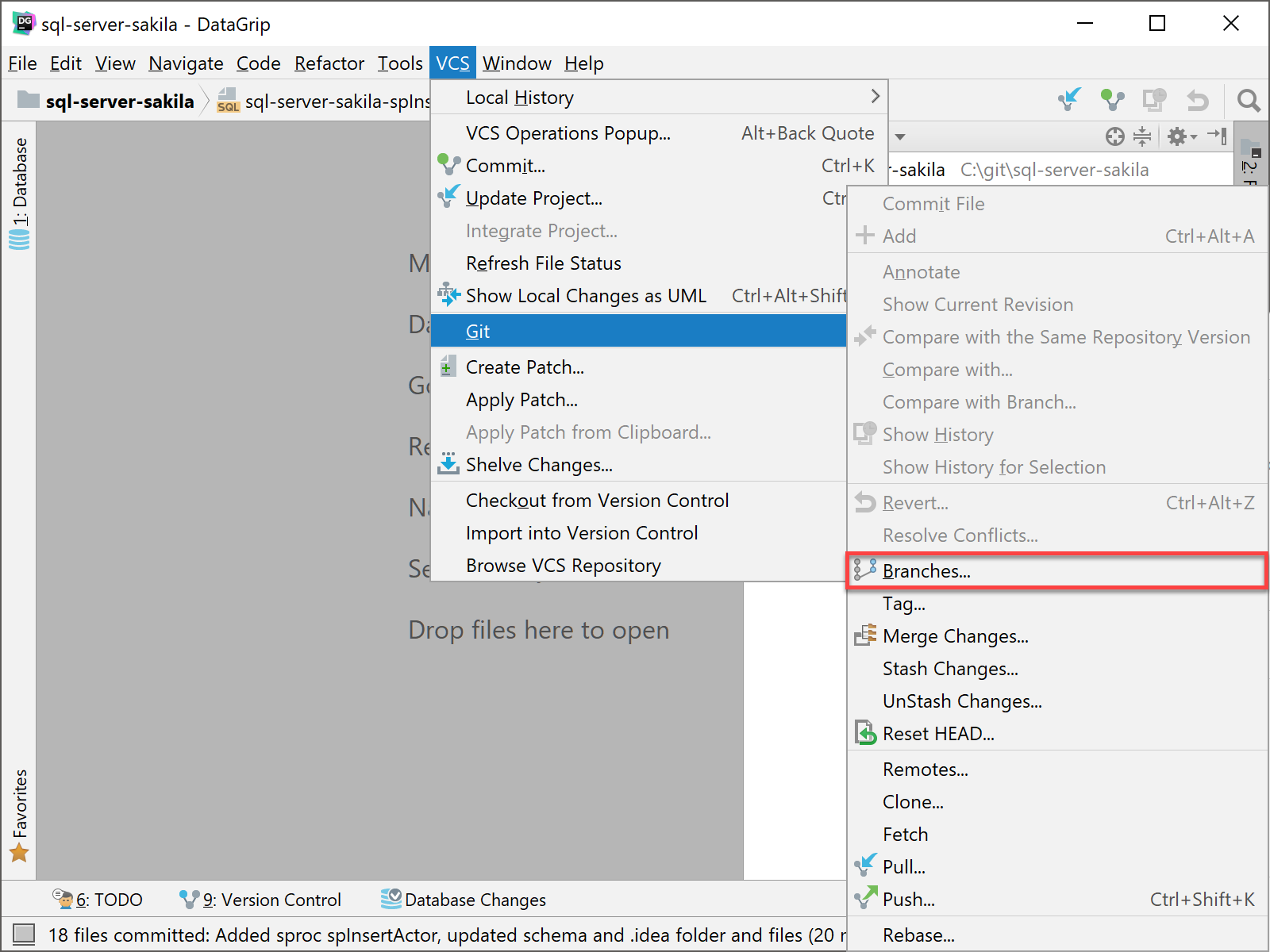Expand the Local History submenu

pyautogui.click(x=659, y=98)
